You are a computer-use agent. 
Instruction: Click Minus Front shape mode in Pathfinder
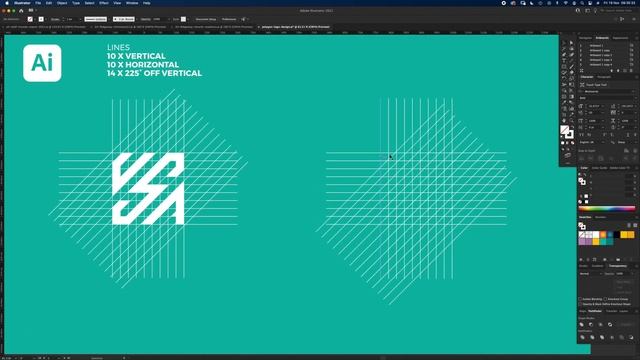[x=591, y=324]
